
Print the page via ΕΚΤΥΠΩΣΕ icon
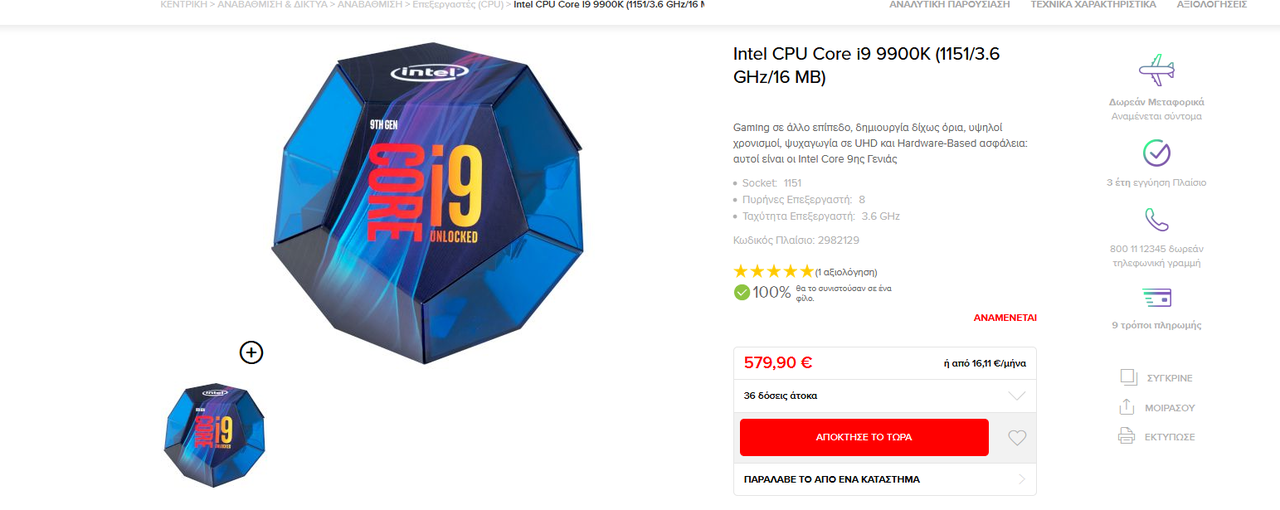tap(1127, 436)
